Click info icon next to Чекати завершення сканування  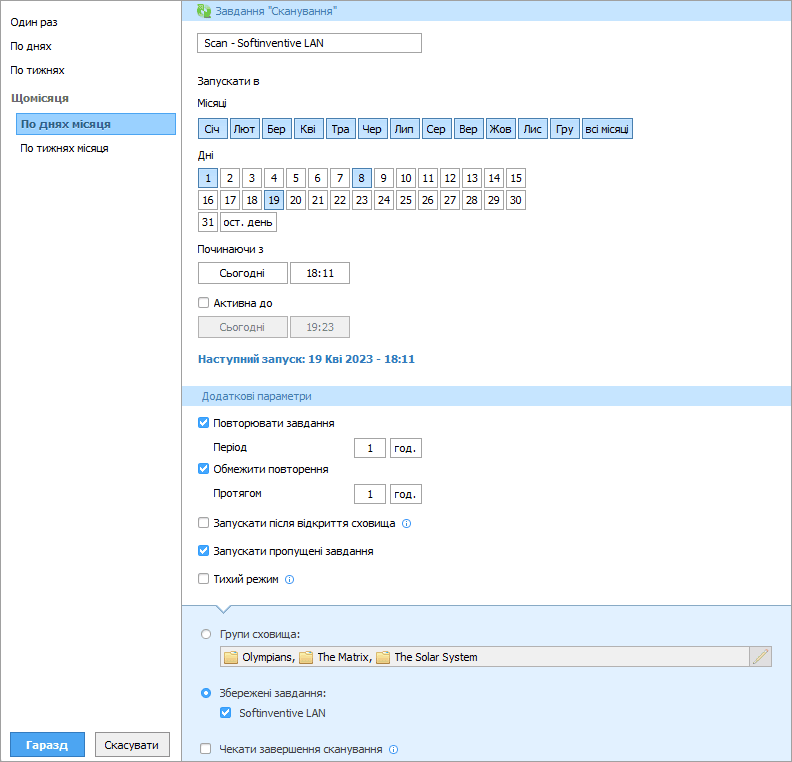(x=393, y=749)
